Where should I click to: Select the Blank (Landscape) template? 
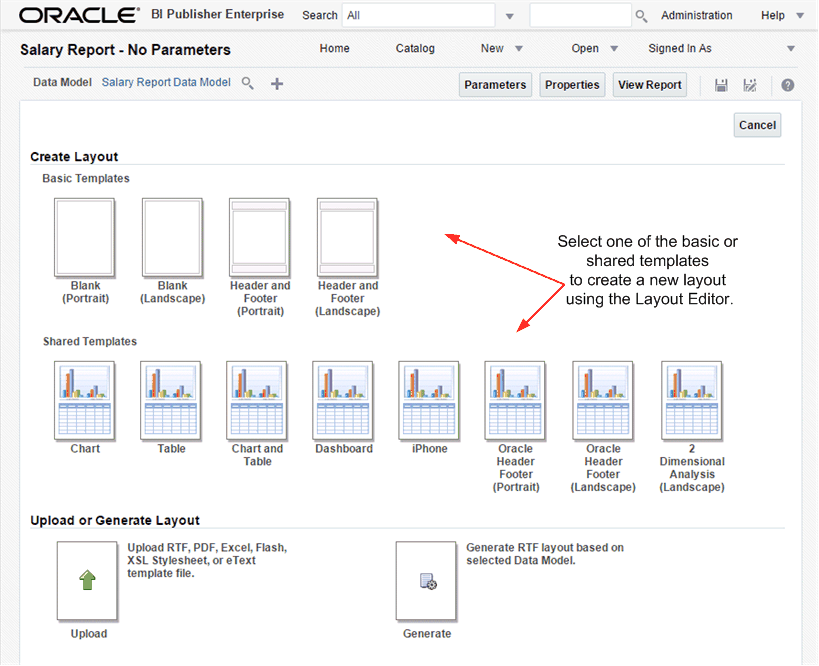172,238
